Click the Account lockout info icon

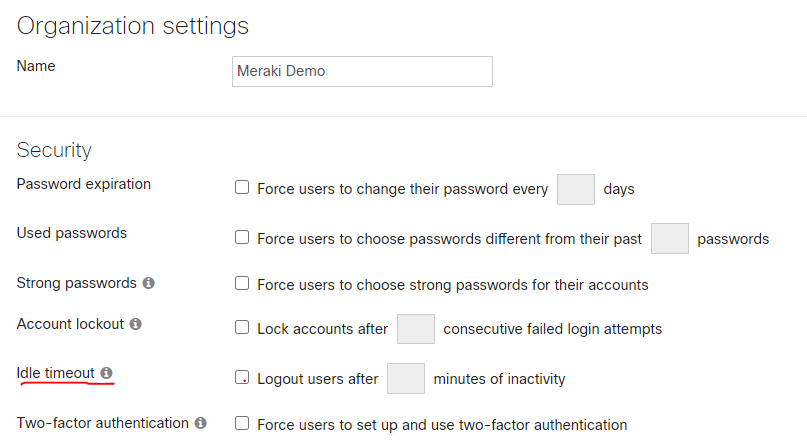(136, 324)
